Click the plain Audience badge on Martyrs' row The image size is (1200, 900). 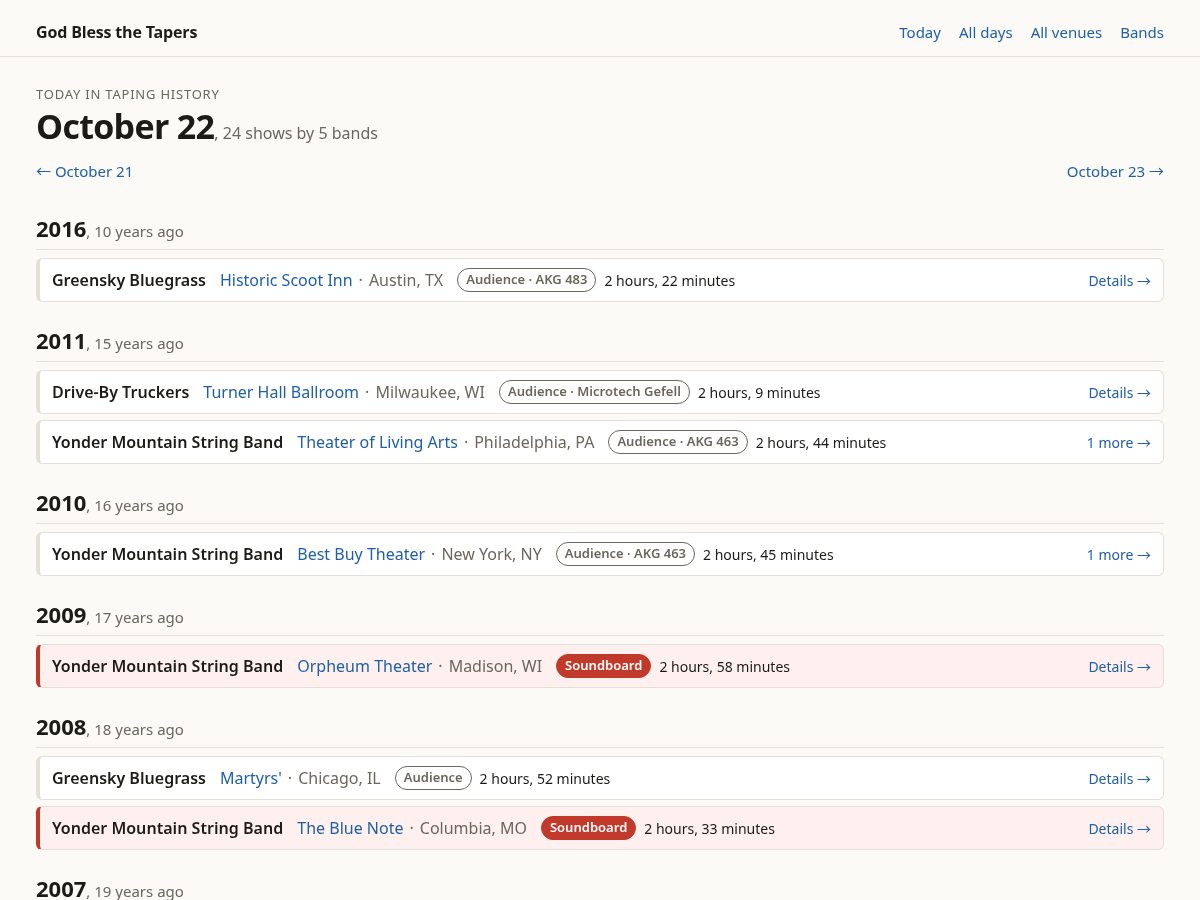[x=433, y=778]
